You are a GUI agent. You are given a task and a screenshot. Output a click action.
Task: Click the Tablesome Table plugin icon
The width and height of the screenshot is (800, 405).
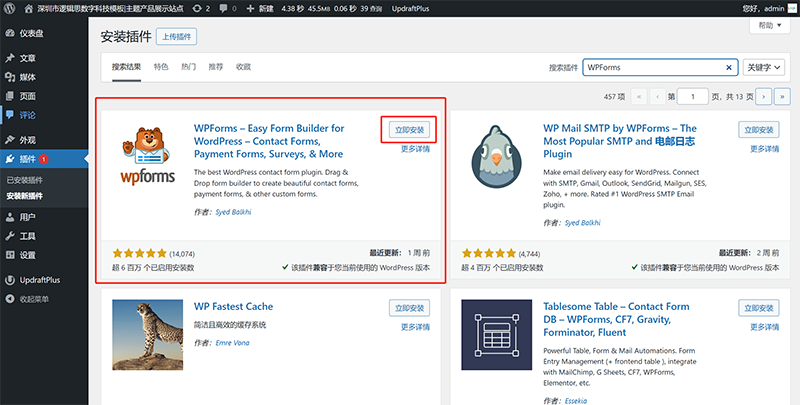pyautogui.click(x=496, y=335)
